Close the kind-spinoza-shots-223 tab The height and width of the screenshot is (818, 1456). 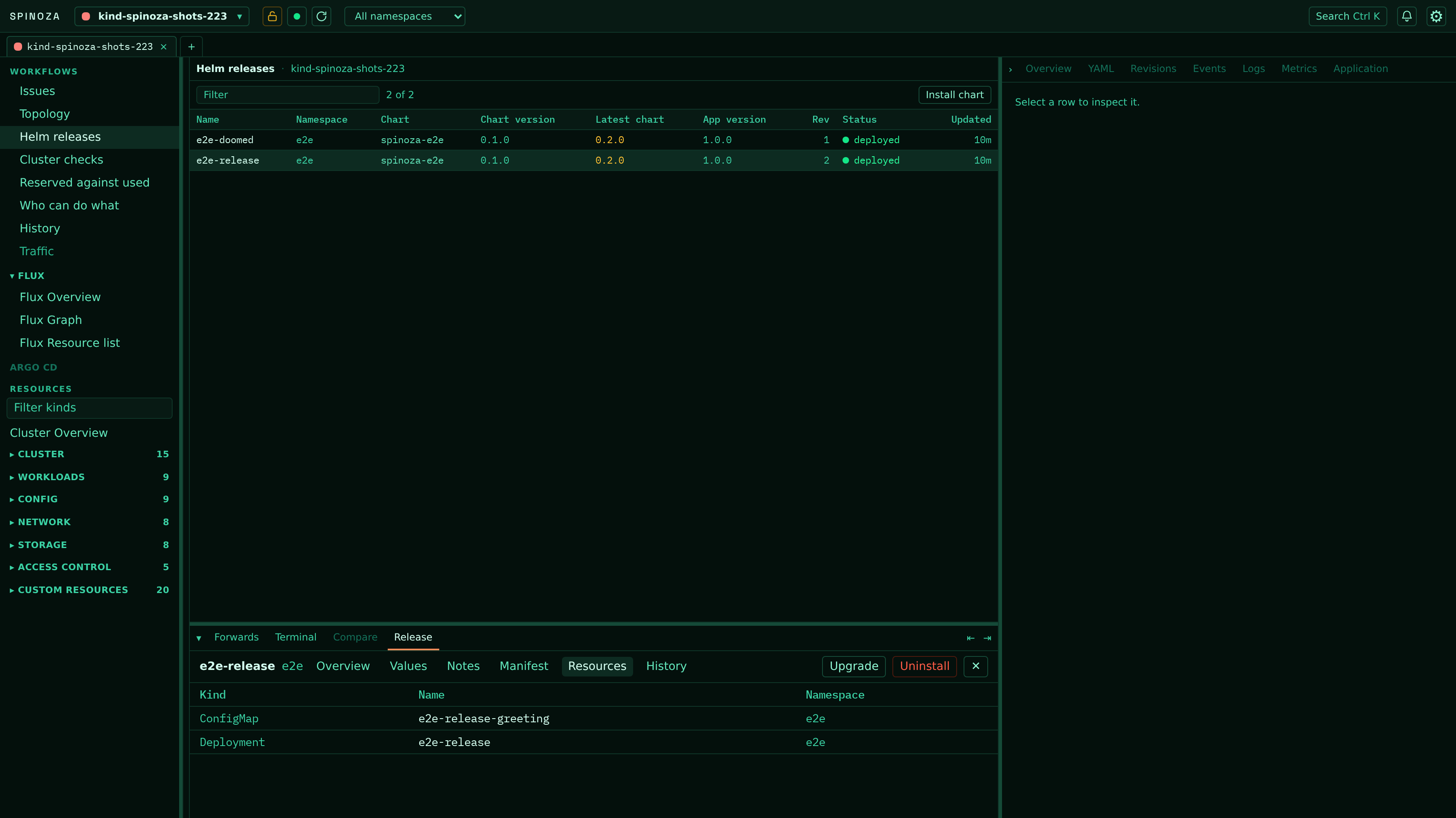point(164,47)
